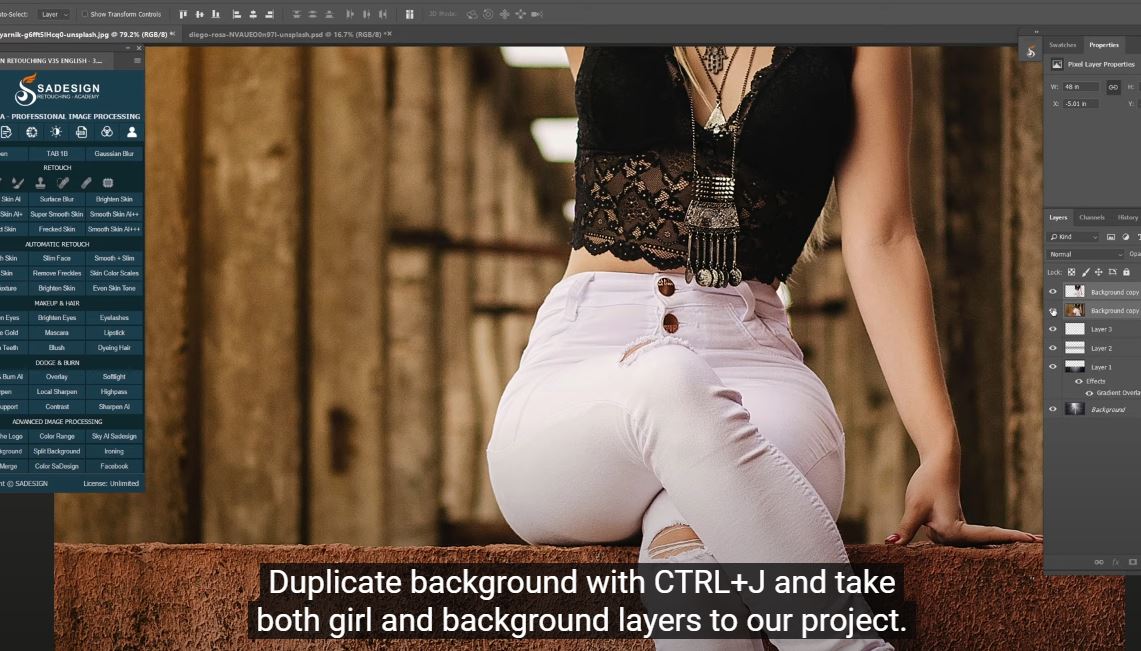The image size is (1141, 651).
Task: Click the align horizontal centers icon
Action: click(x=253, y=14)
